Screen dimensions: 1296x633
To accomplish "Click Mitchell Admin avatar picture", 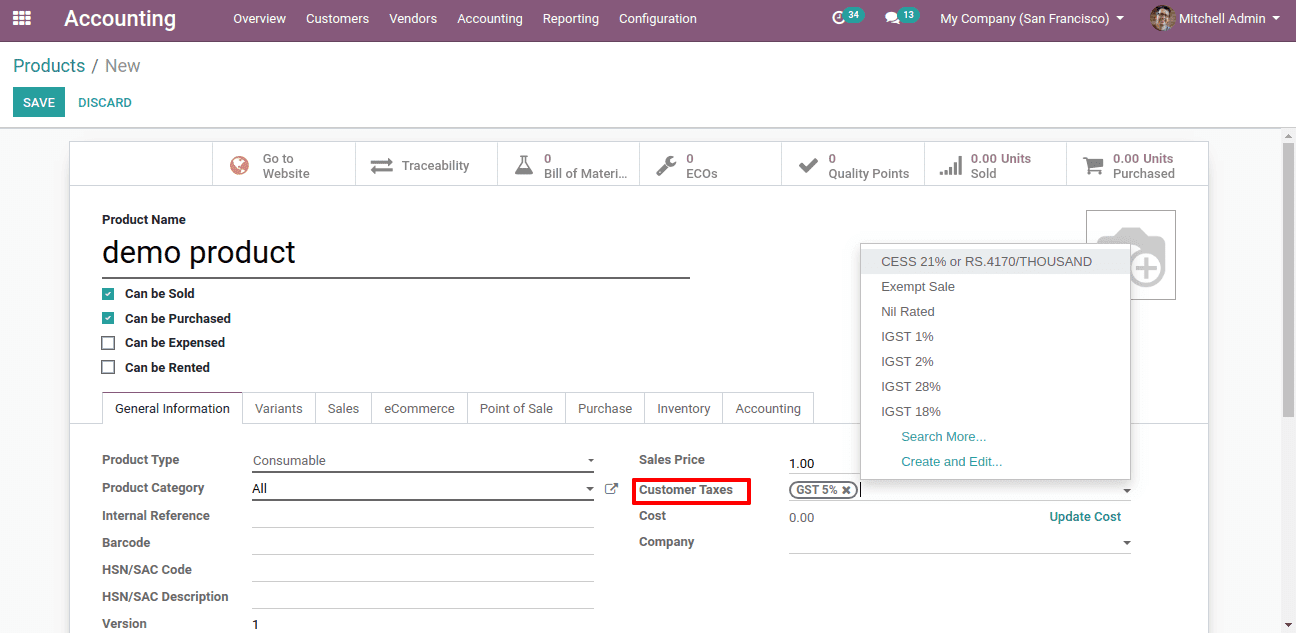I will pyautogui.click(x=1162, y=18).
